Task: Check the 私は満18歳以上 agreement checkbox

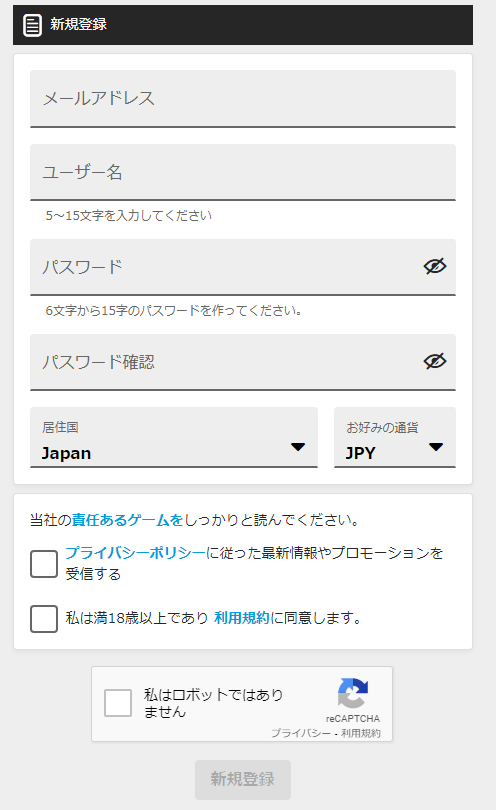Action: pos(44,619)
